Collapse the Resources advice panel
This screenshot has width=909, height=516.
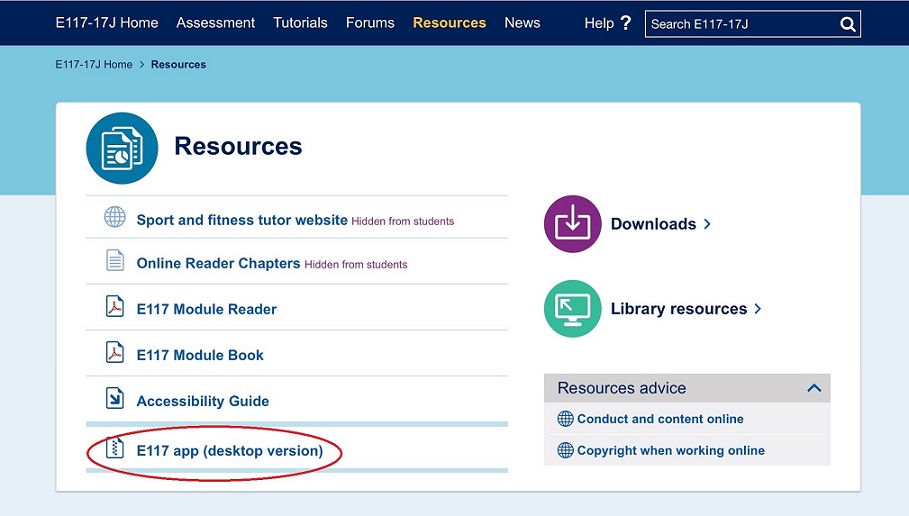(815, 388)
